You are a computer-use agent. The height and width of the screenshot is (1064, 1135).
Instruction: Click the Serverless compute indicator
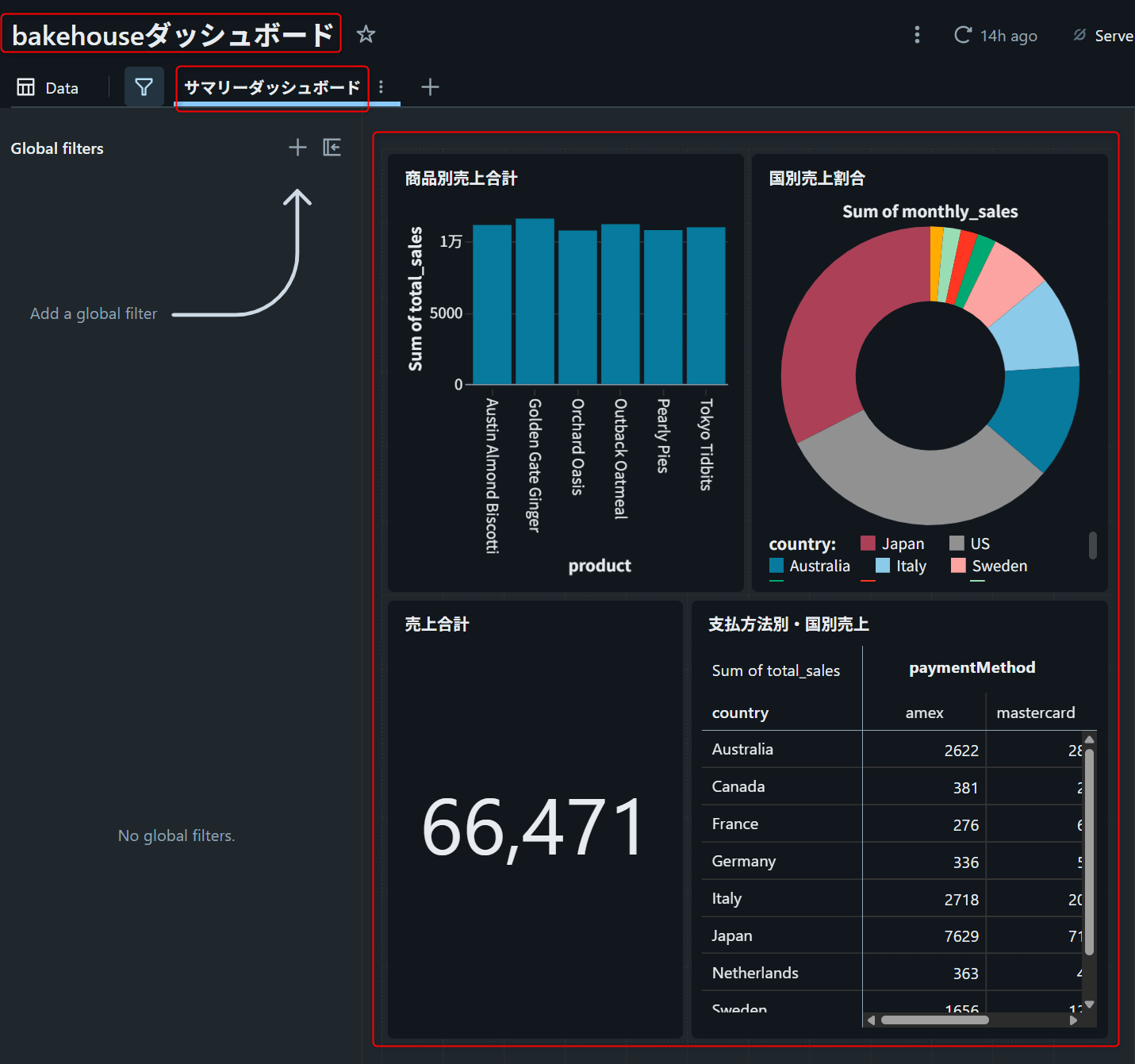tap(1103, 36)
